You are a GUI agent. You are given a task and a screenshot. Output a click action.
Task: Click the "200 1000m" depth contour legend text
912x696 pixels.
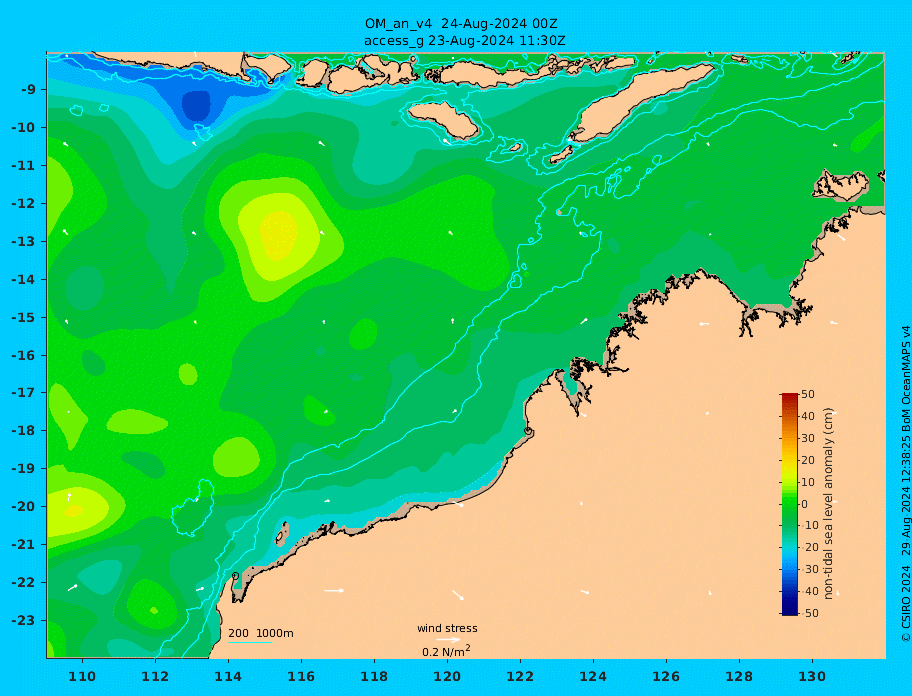[261, 633]
